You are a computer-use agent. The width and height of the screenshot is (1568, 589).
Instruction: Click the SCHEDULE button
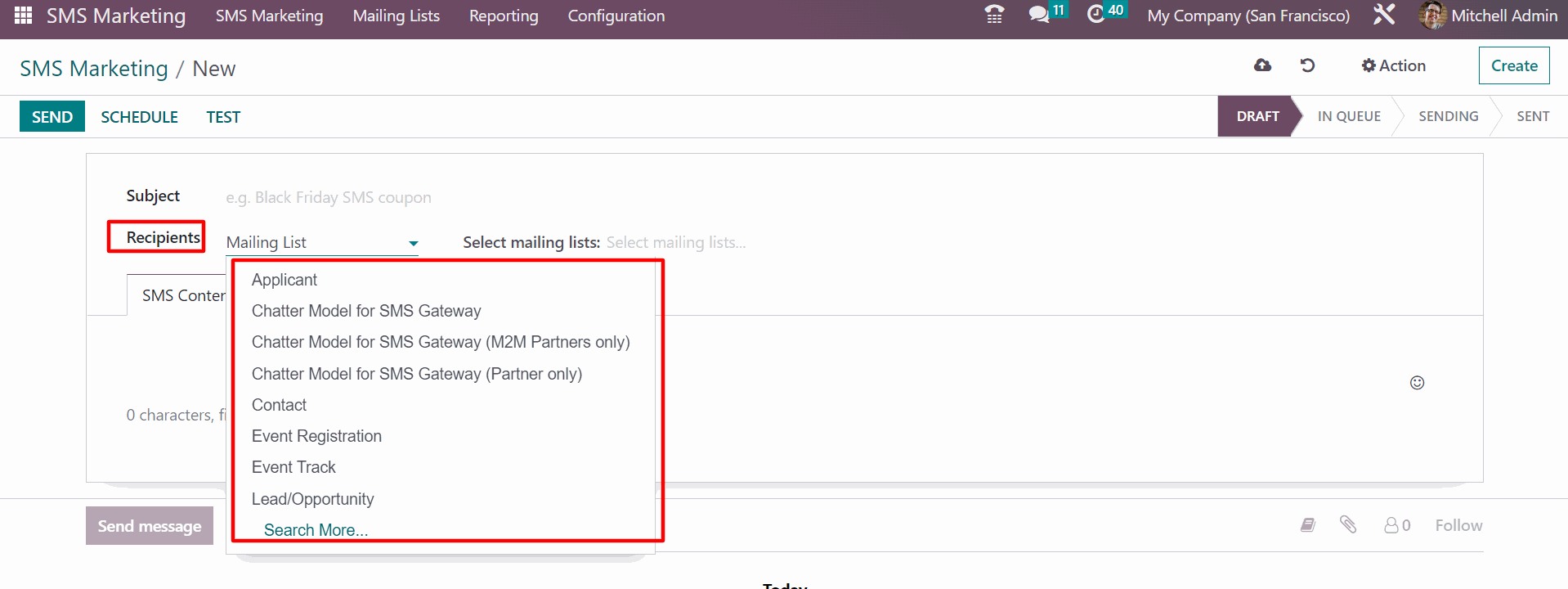(139, 117)
